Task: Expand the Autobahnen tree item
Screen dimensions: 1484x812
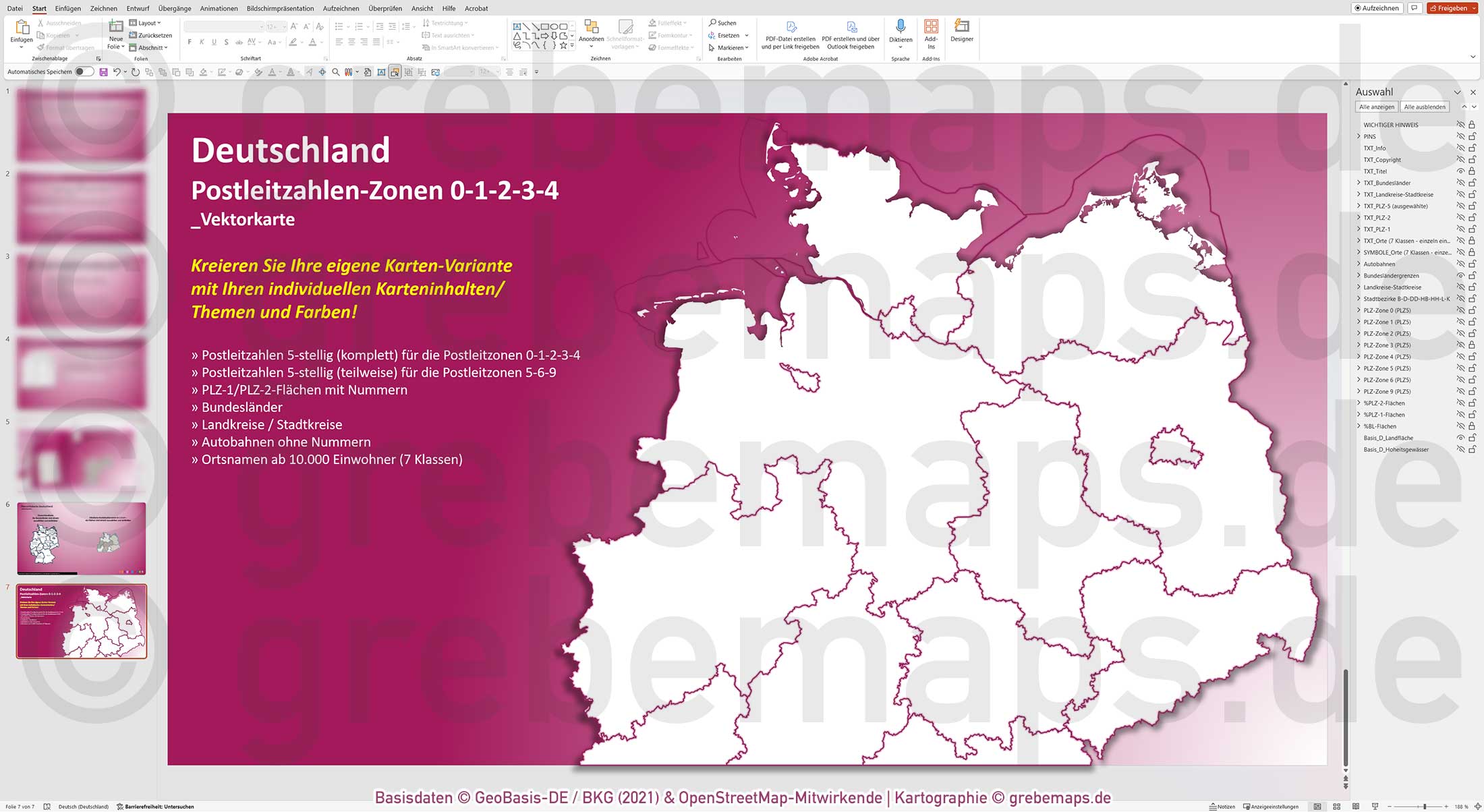Action: point(1358,264)
